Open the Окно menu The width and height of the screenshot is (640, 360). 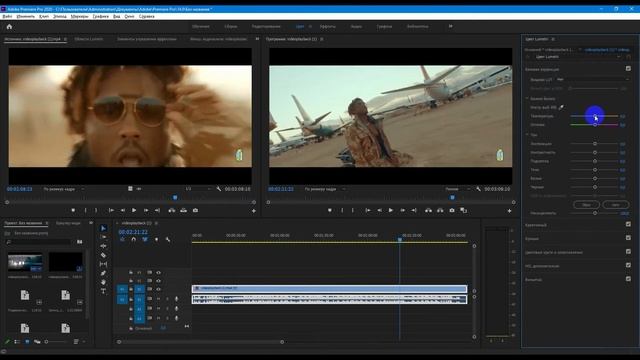tap(129, 16)
